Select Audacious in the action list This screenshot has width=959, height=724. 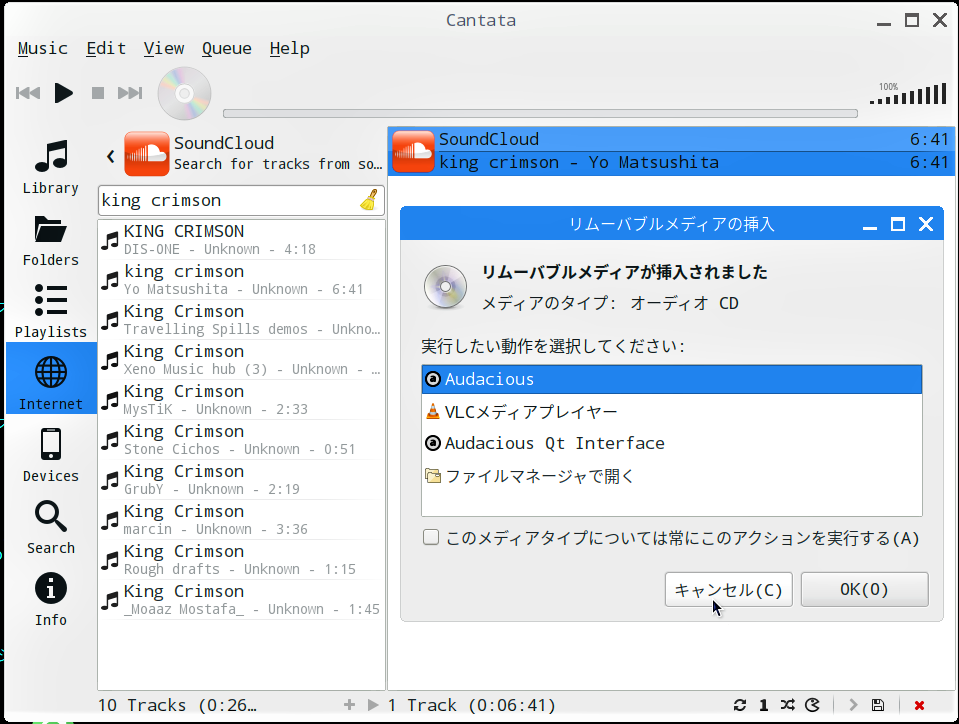point(672,379)
